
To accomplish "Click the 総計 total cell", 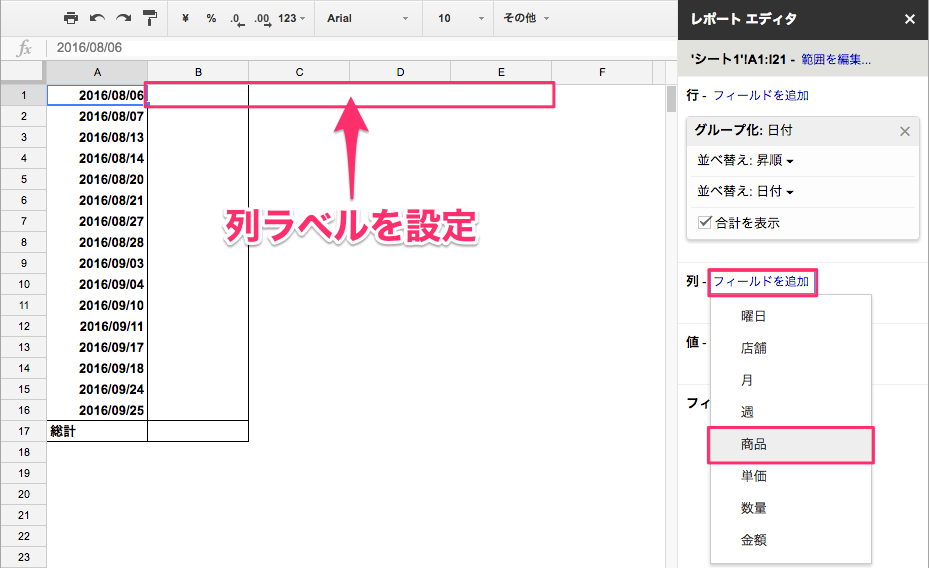I will pyautogui.click(x=97, y=431).
